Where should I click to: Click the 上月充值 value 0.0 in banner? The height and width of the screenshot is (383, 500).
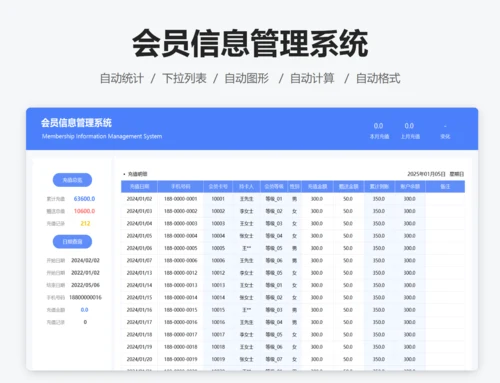coord(409,126)
